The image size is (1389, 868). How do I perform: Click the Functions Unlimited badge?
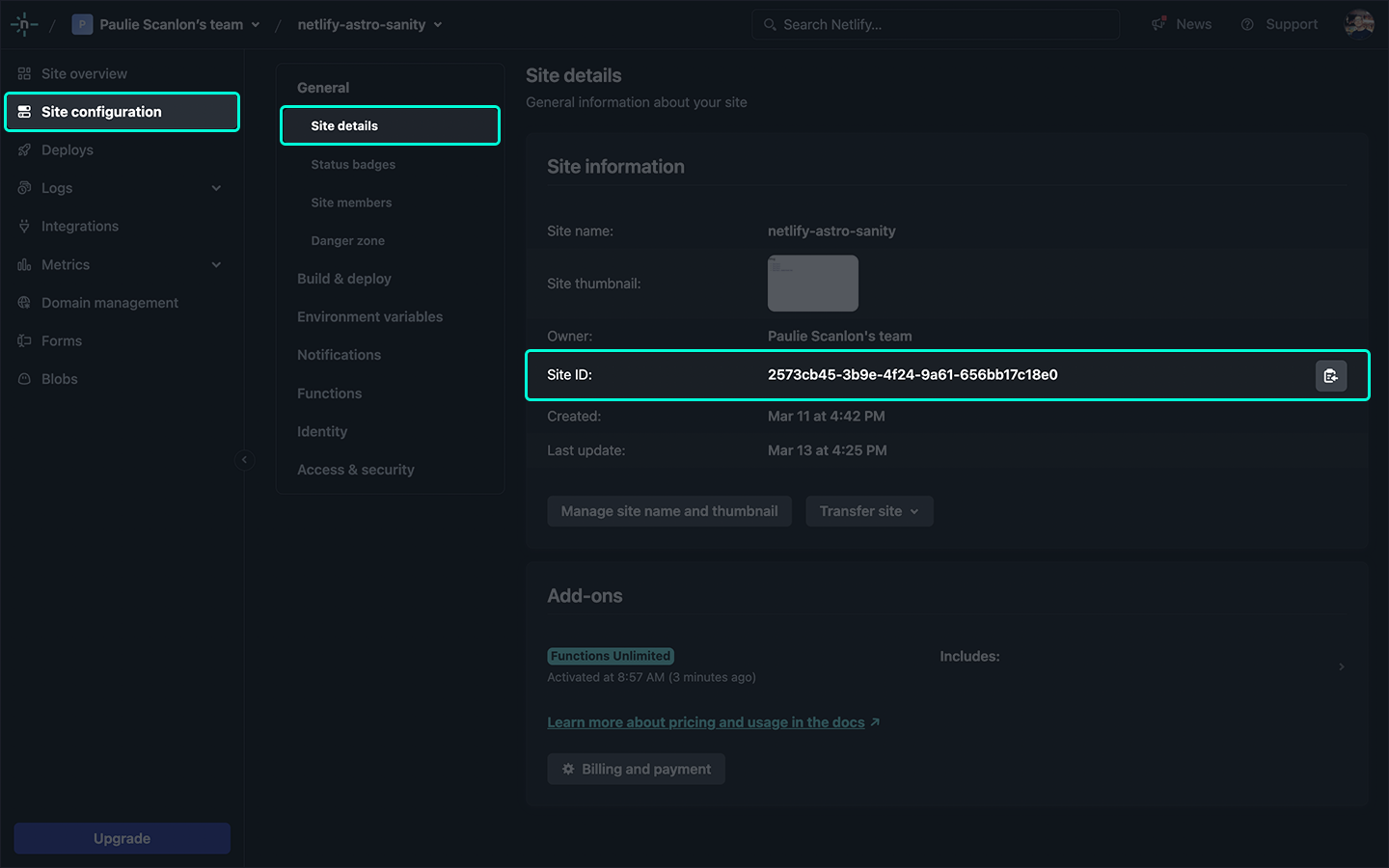coord(611,656)
